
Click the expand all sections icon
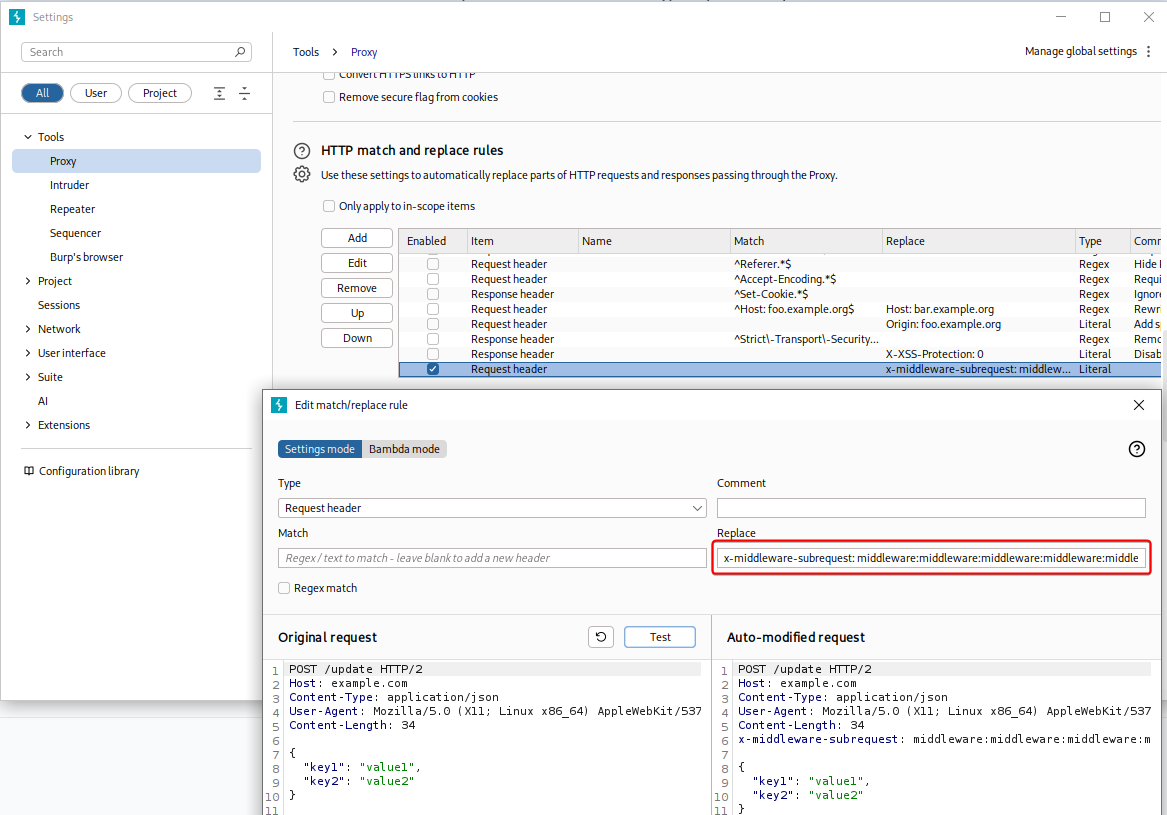point(220,93)
